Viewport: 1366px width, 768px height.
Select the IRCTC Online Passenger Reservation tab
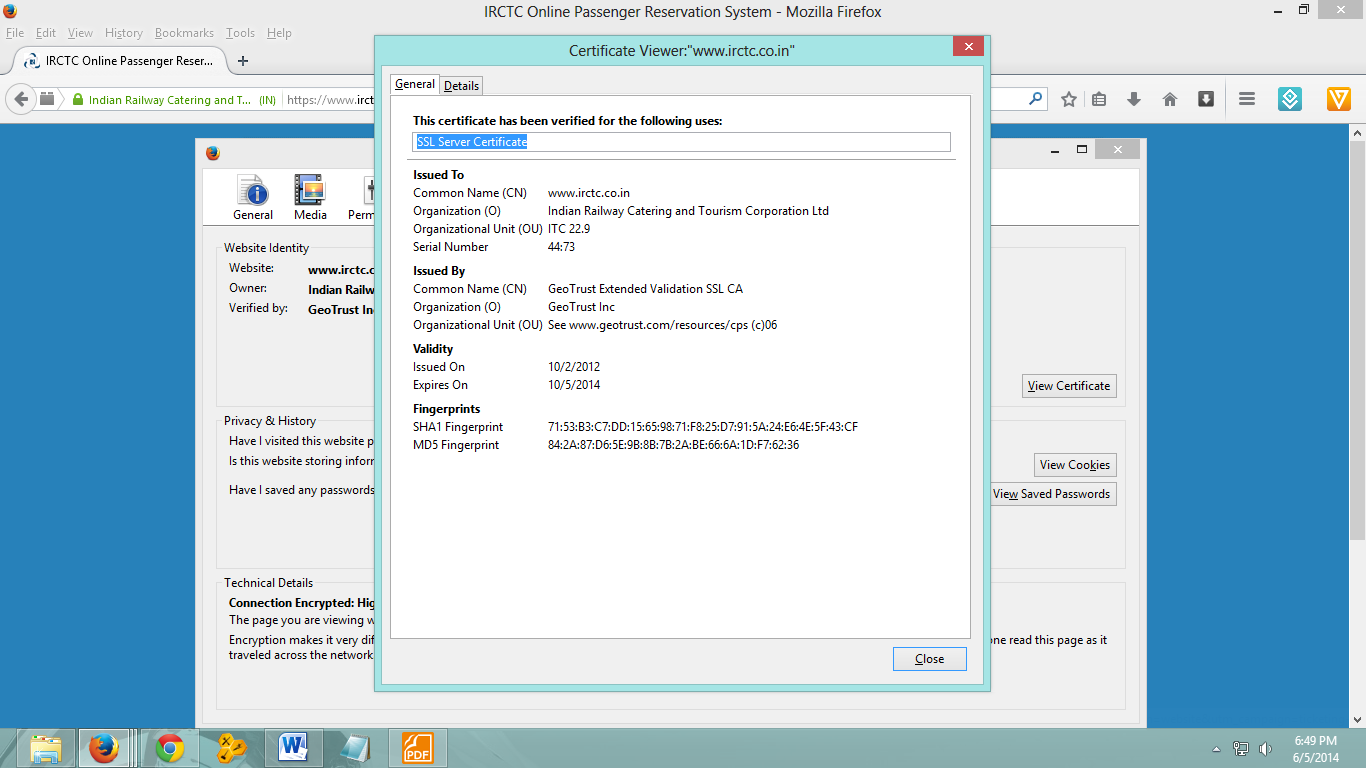click(118, 61)
